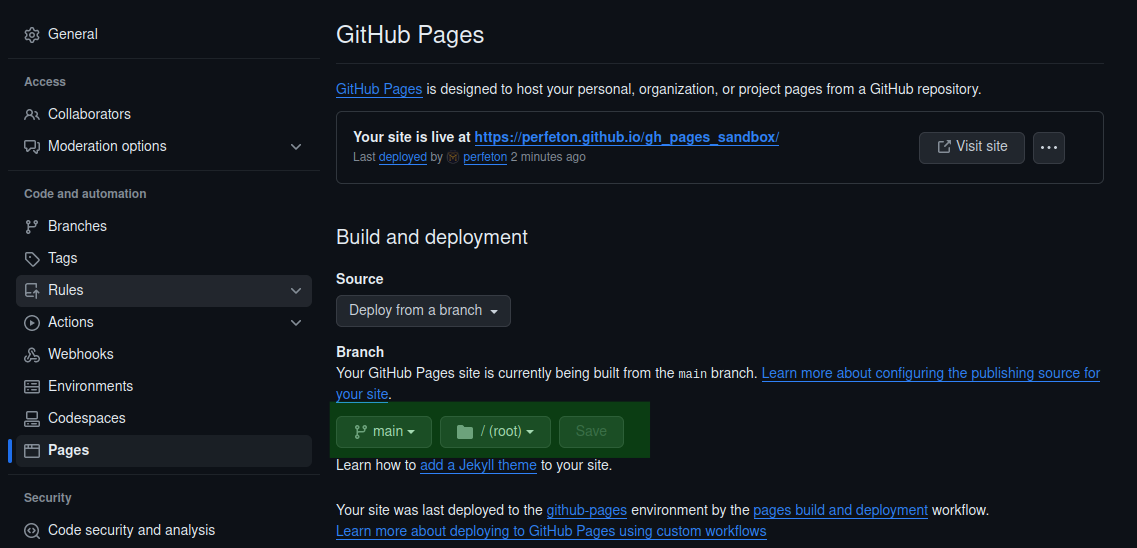Open Tags settings item

[x=164, y=258]
